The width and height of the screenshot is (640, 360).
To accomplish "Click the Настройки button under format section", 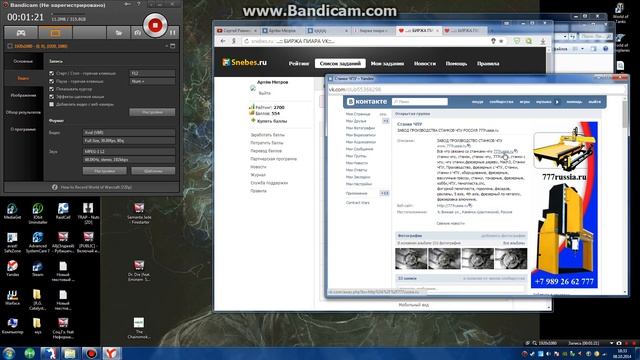I will [x=104, y=171].
